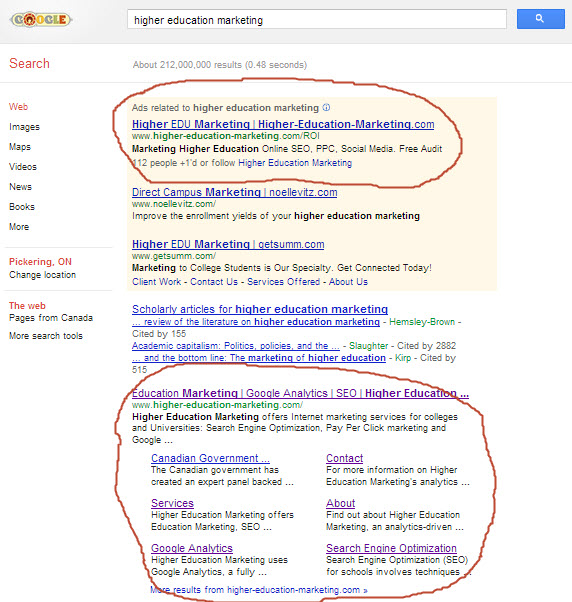Click the +1 follow Higher Education Marketing link
Viewport: 572px width, 602px height.
click(295, 163)
